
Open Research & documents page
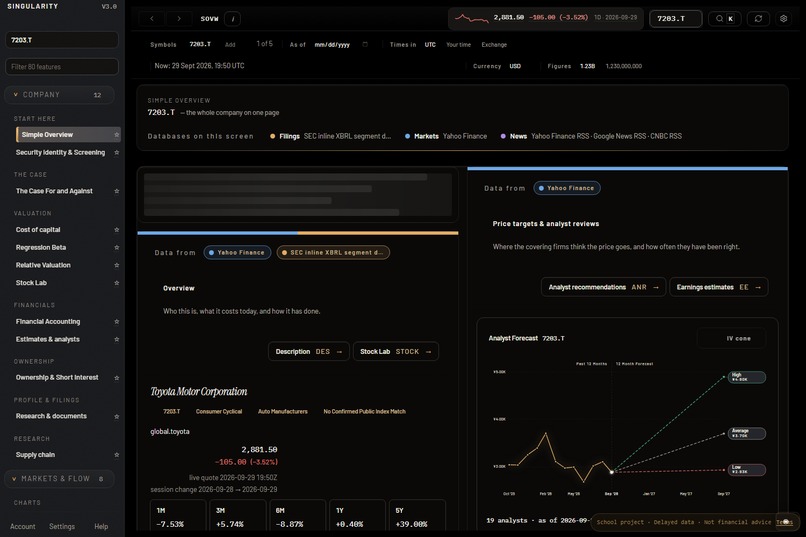click(51, 416)
